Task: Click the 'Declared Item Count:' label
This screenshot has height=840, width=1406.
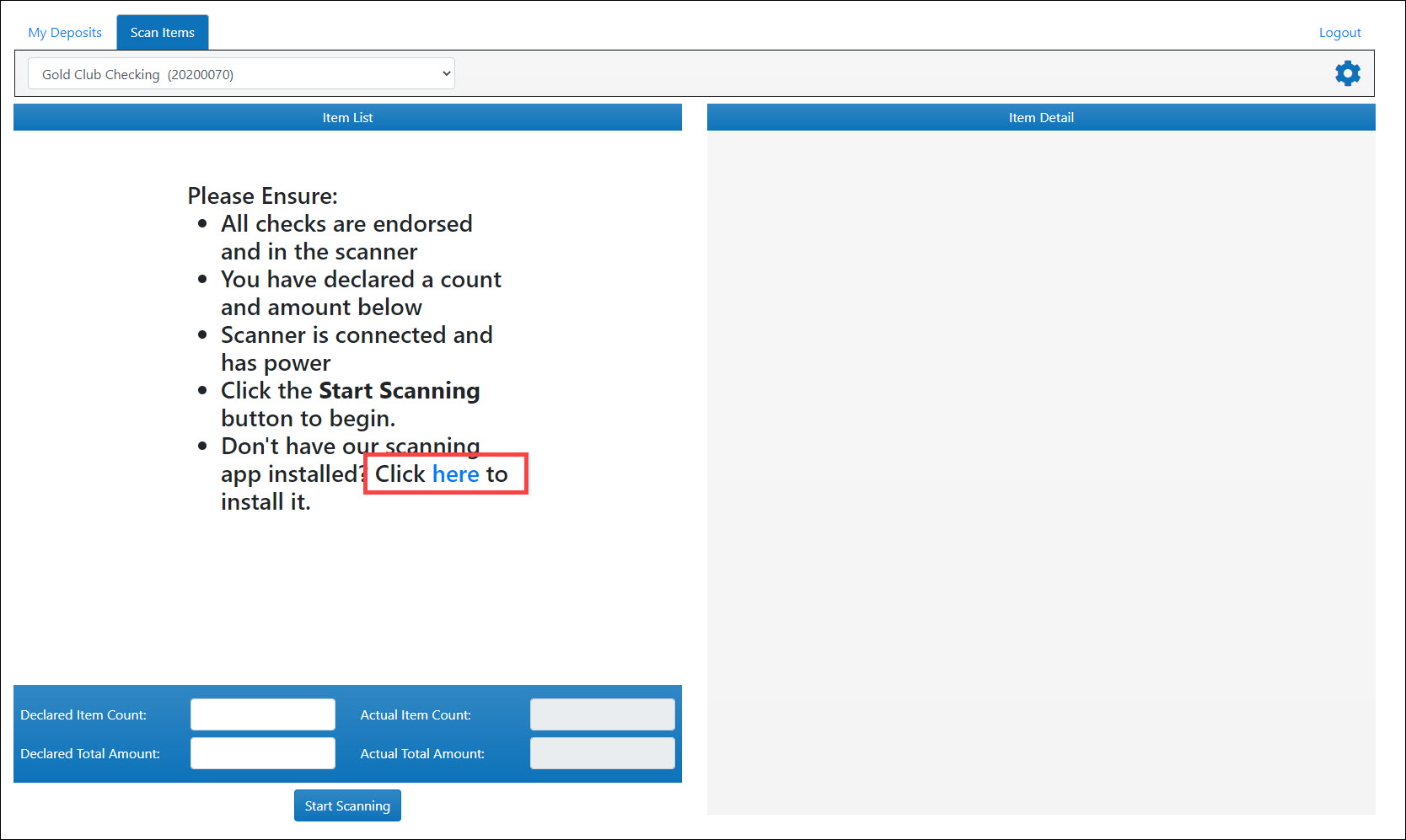Action: coord(83,715)
